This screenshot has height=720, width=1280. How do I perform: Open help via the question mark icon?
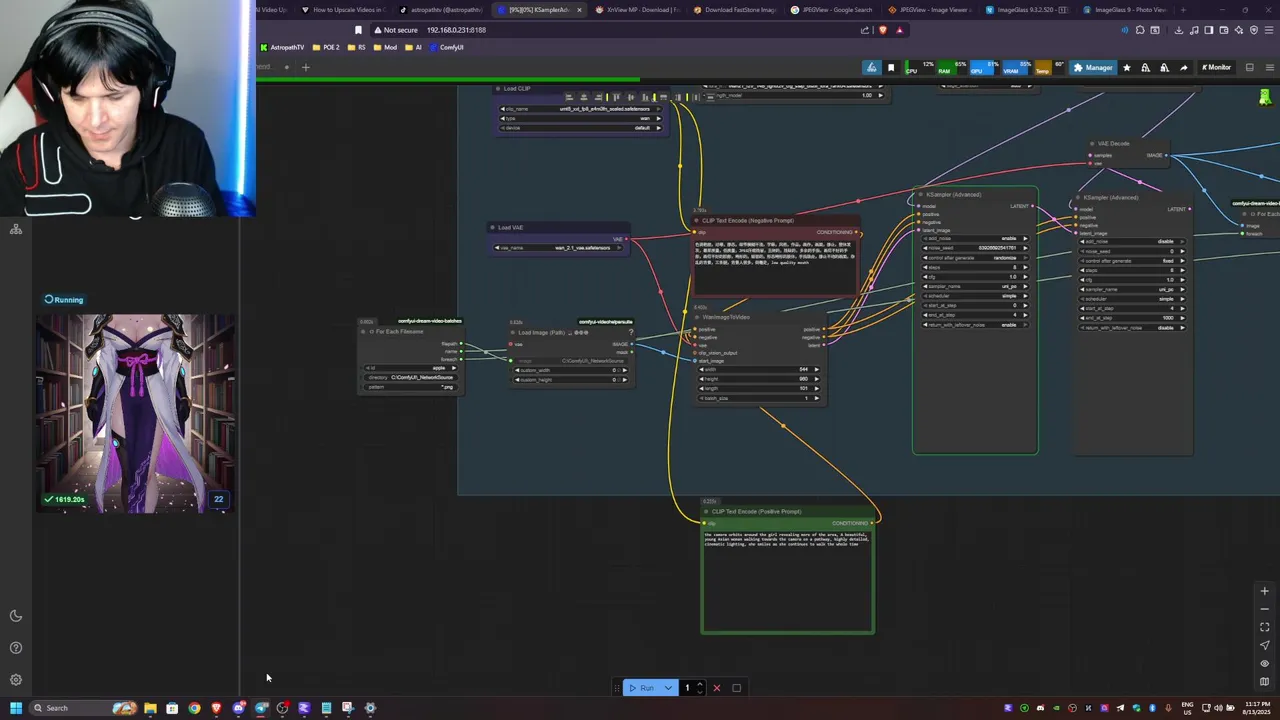pos(16,648)
